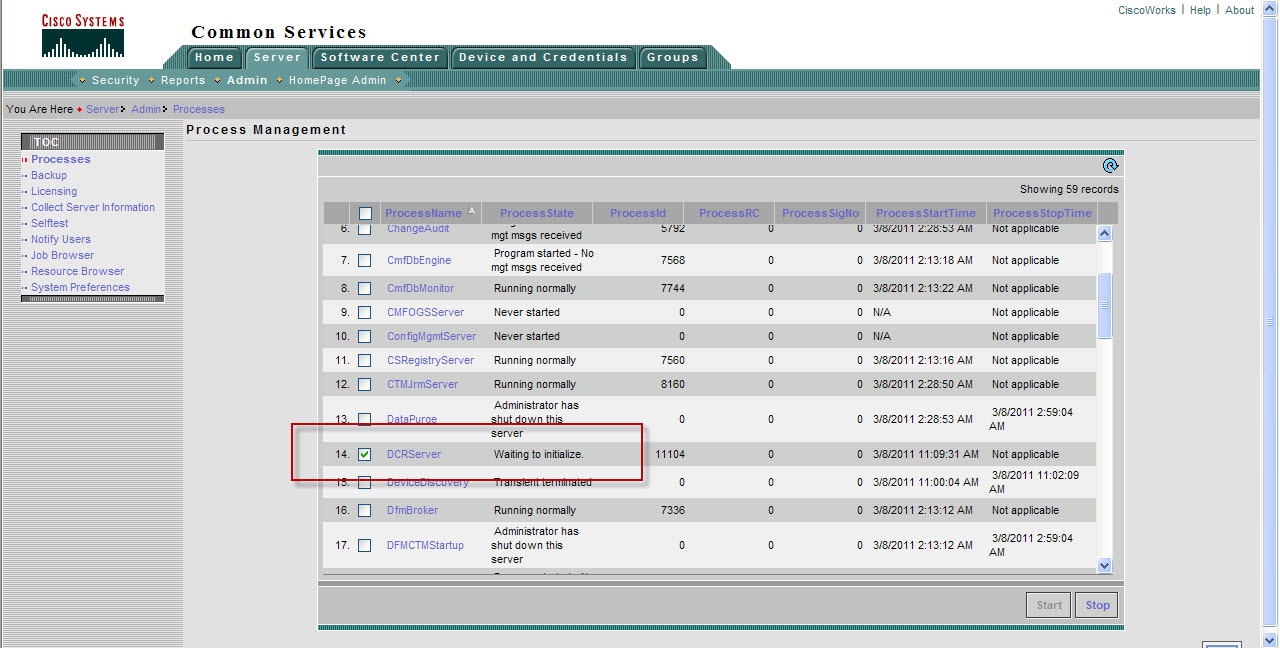Click the Start button
1280x648 pixels.
[1049, 605]
